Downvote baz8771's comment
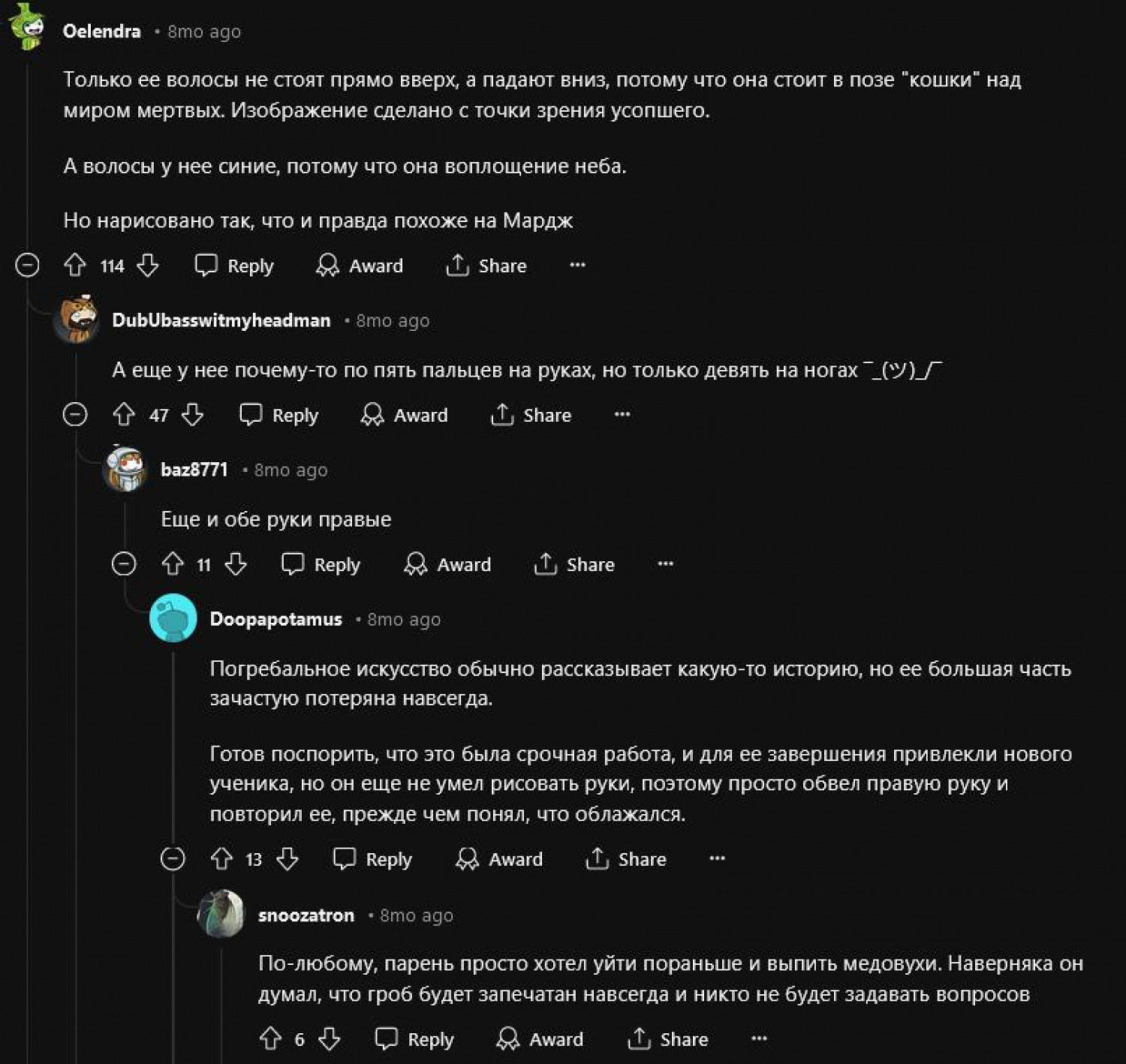 (236, 564)
